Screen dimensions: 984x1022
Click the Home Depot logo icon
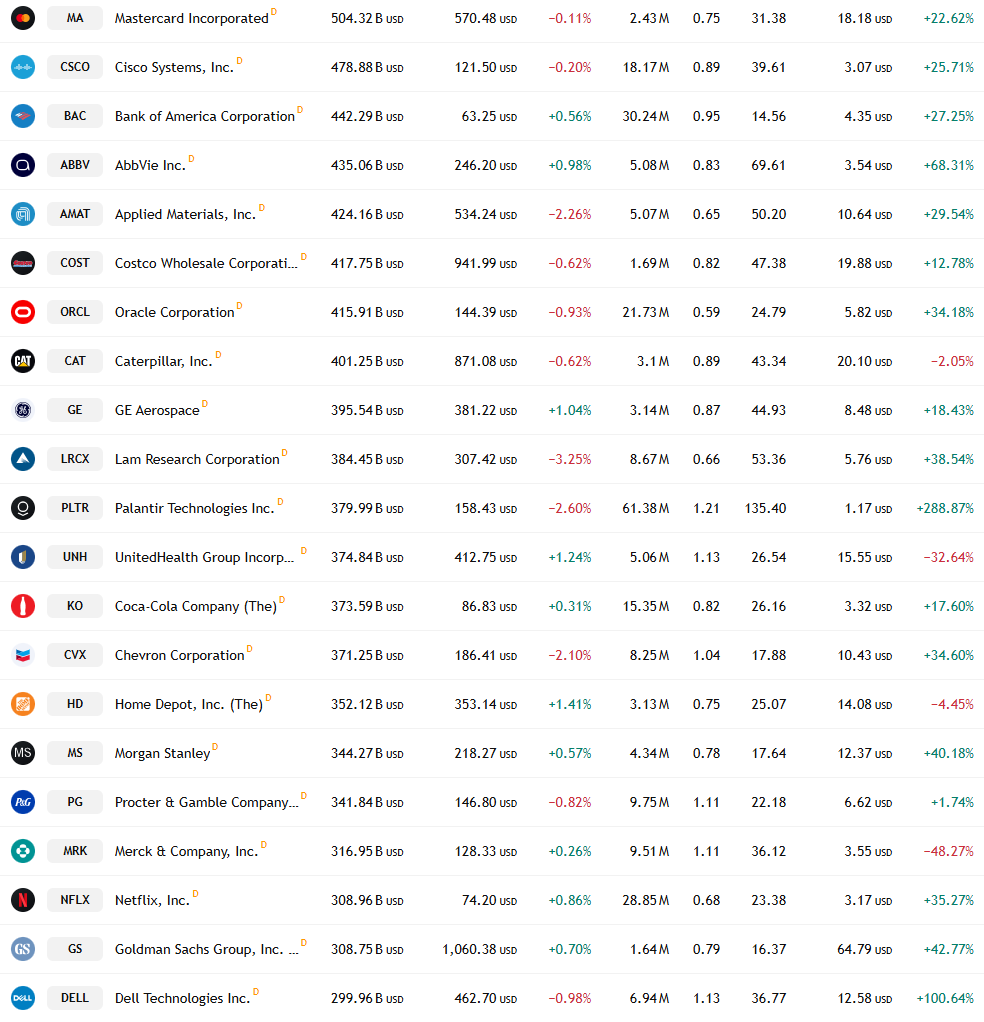point(23,704)
